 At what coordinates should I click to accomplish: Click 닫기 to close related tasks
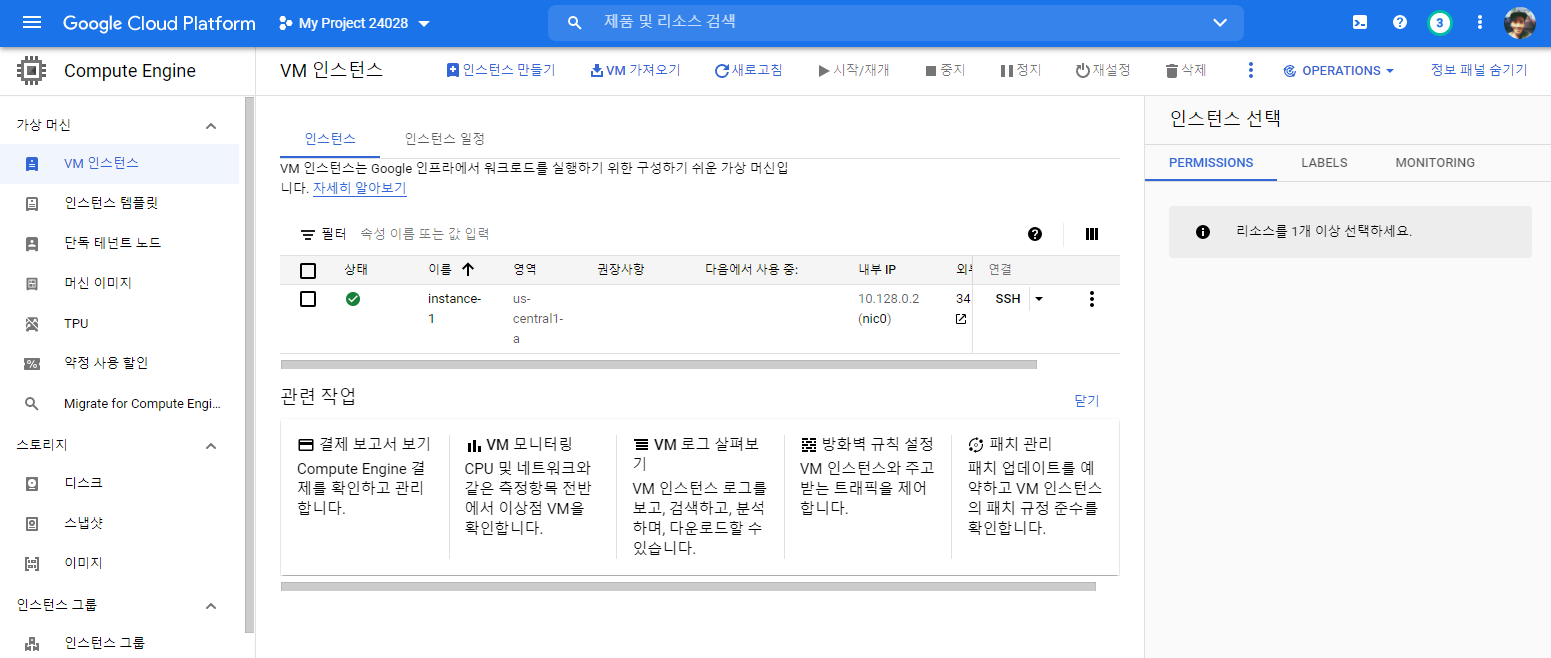click(x=1086, y=401)
